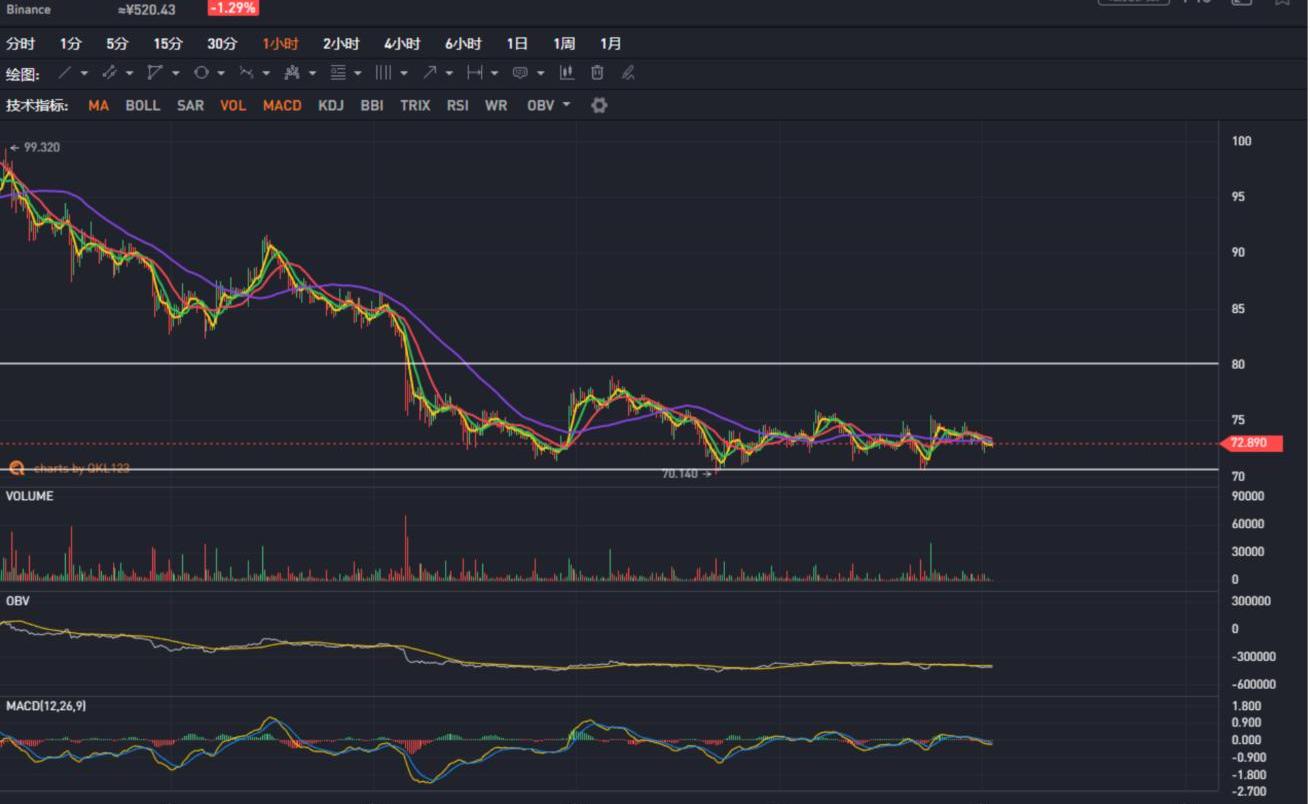1310x804 pixels.
Task: Switch to the 1日 timeframe
Action: click(x=517, y=44)
